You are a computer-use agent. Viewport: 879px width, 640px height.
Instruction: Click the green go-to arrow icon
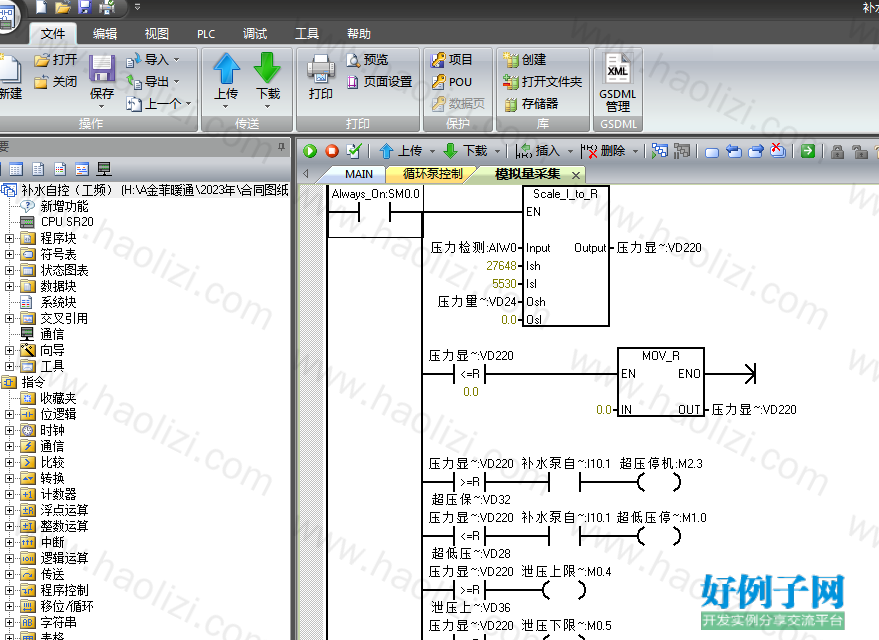tap(808, 151)
